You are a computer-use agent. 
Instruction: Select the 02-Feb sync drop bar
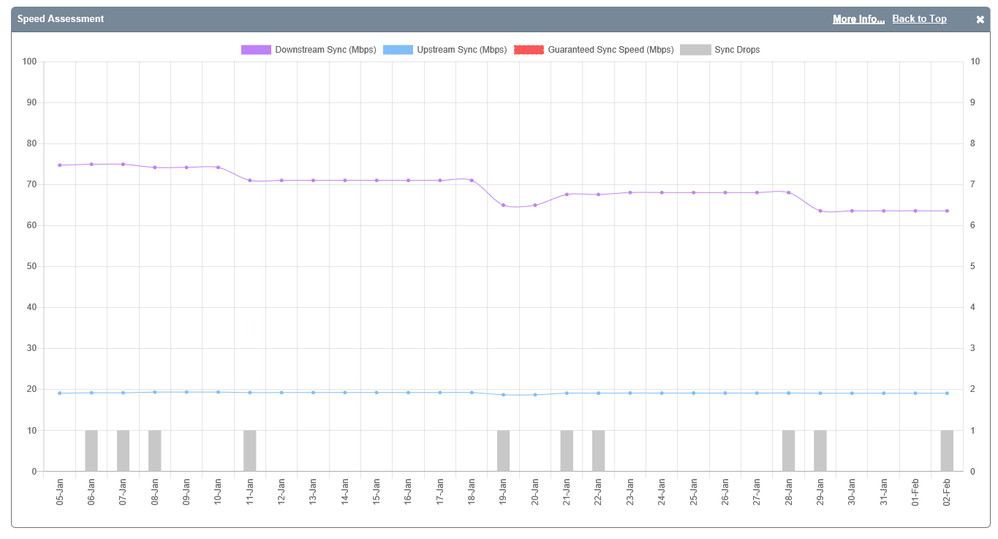[946, 451]
